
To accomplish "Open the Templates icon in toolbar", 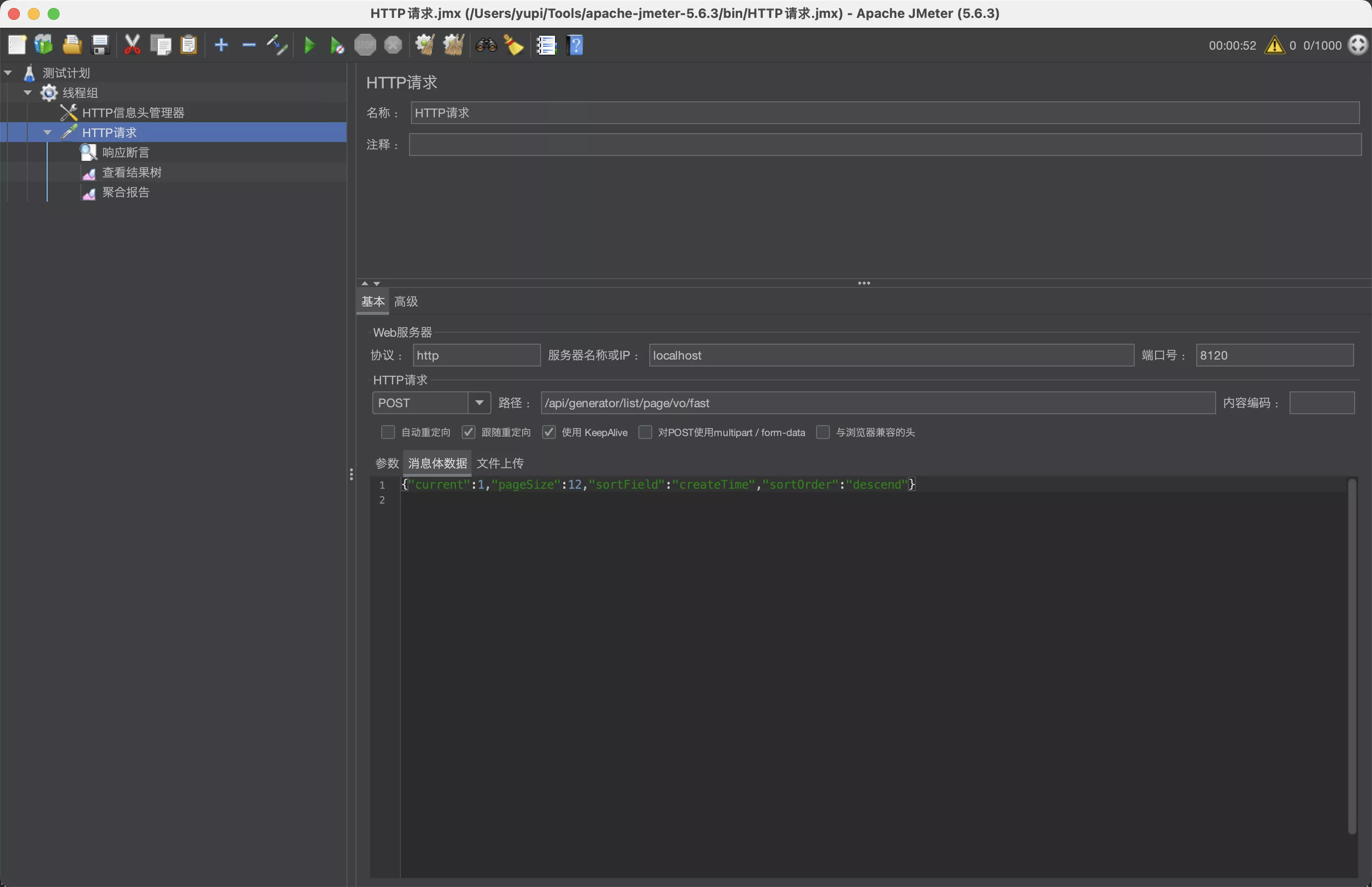I will tap(44, 44).
